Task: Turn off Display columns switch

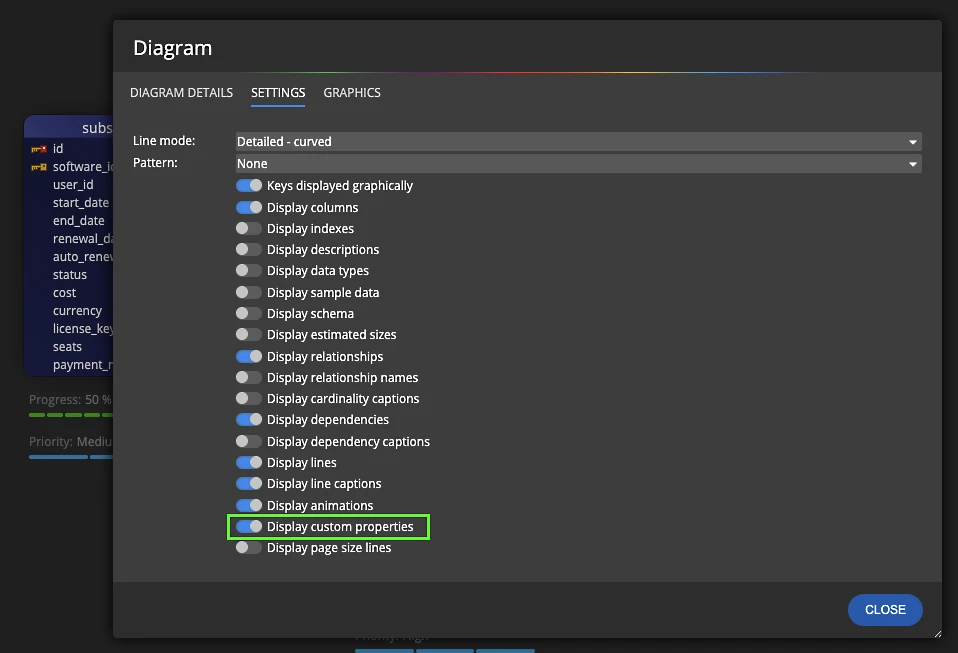Action: (x=249, y=208)
